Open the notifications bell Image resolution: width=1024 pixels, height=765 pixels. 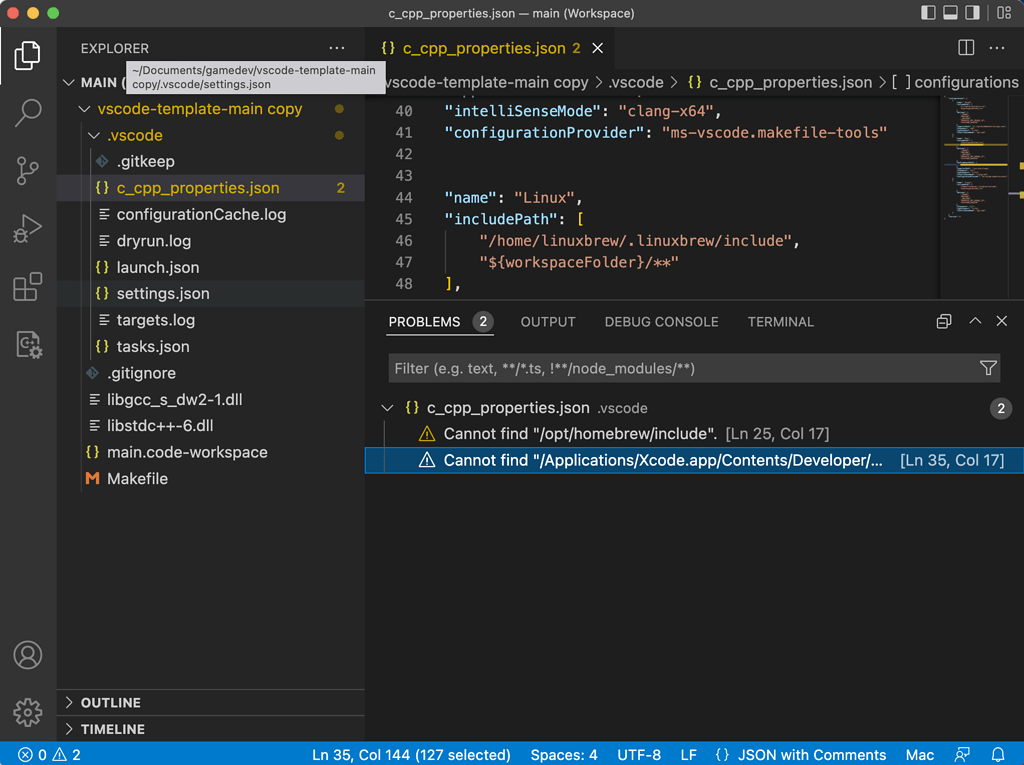[997, 754]
